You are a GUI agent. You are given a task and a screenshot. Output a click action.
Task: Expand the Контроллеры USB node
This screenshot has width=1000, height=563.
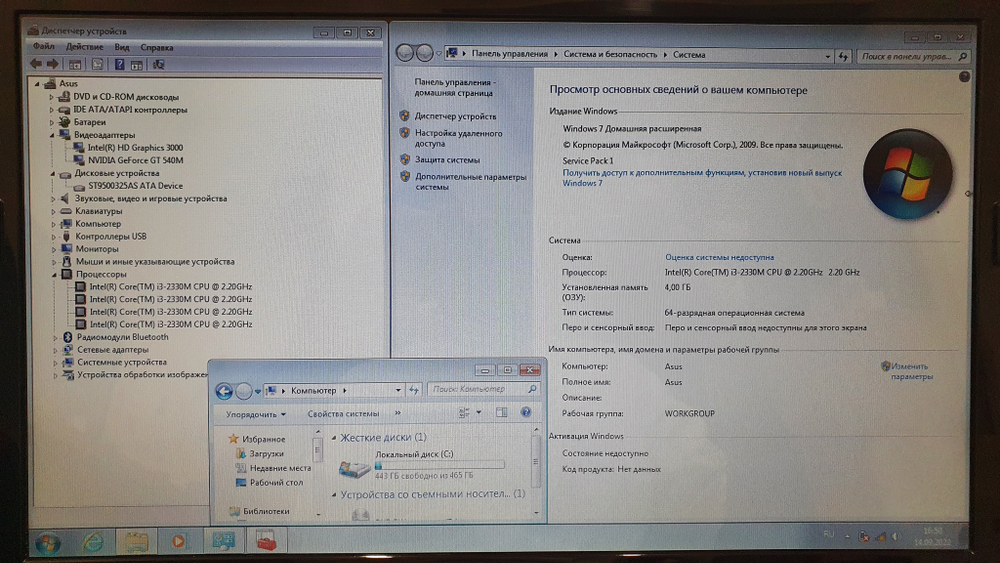click(x=54, y=237)
